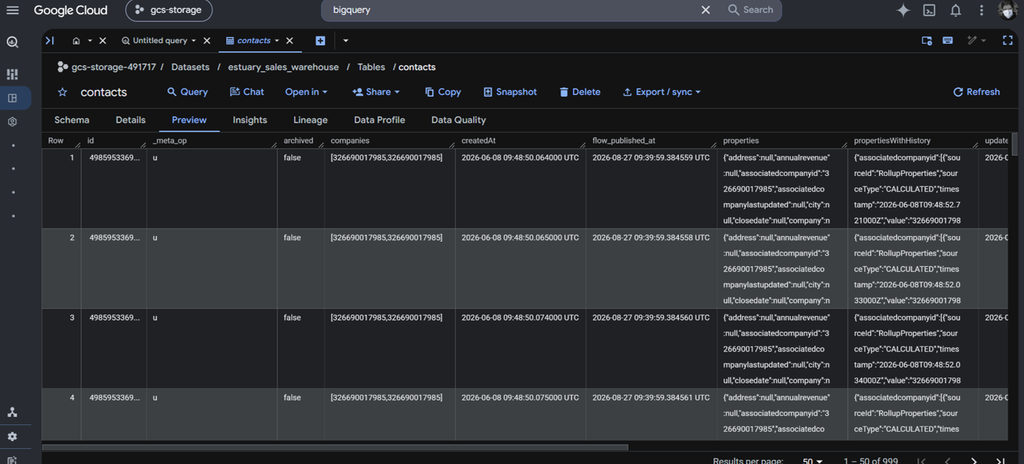This screenshot has width=1024, height=464.
Task: Close the home tab
Action: pyautogui.click(x=103, y=41)
